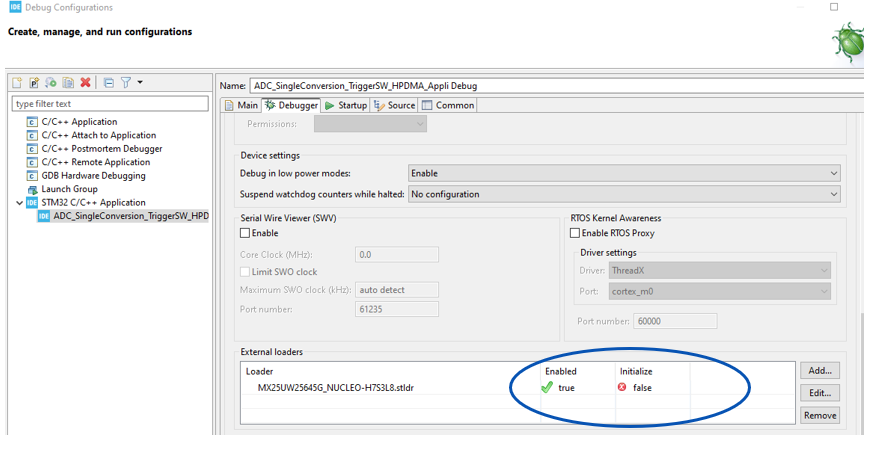This screenshot has height=452, width=888.
Task: Click the filter funnel icon
Action: coord(126,83)
